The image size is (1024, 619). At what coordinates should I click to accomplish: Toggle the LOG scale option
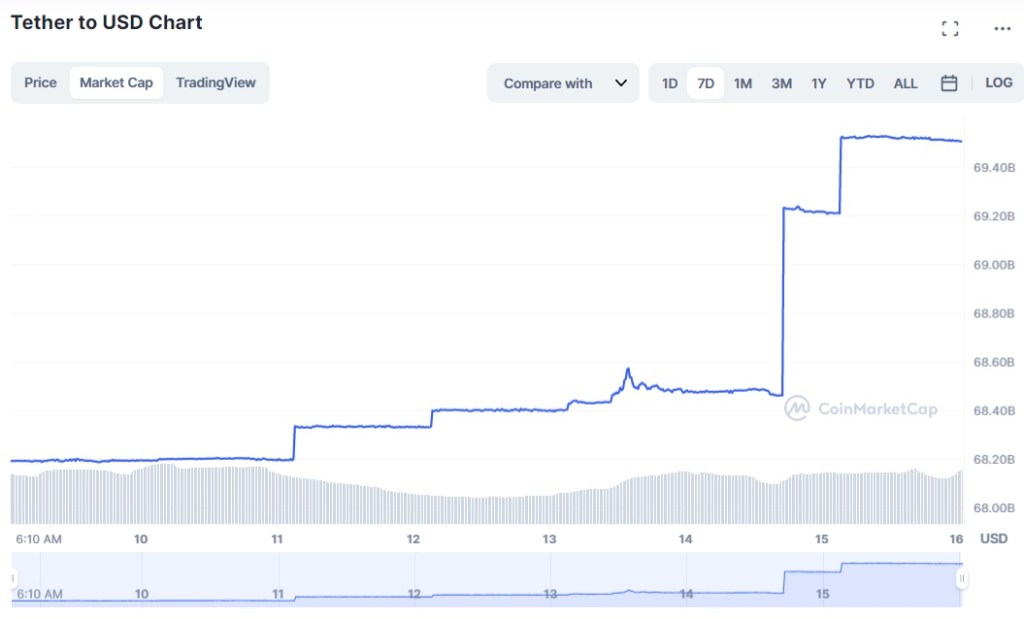click(x=999, y=83)
